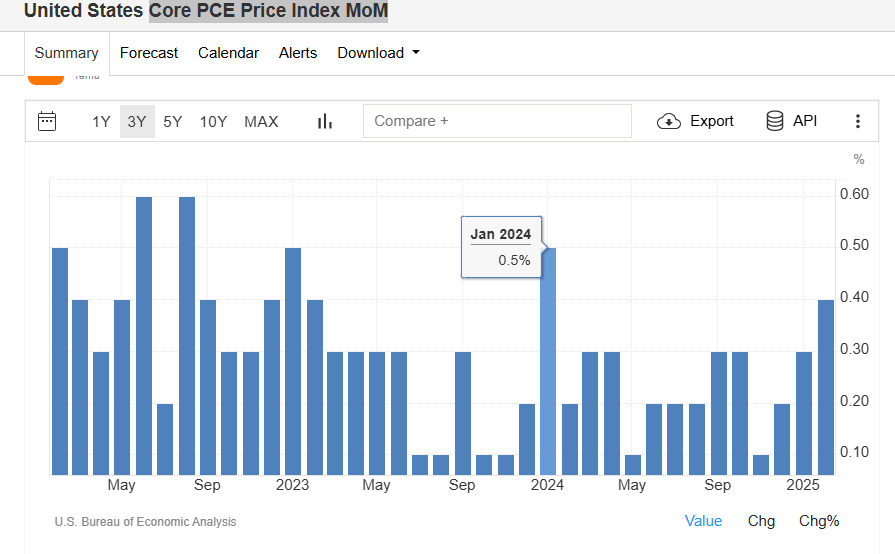Open the calendar date range icon
Image resolution: width=895 pixels, height=554 pixels.
[x=47, y=121]
